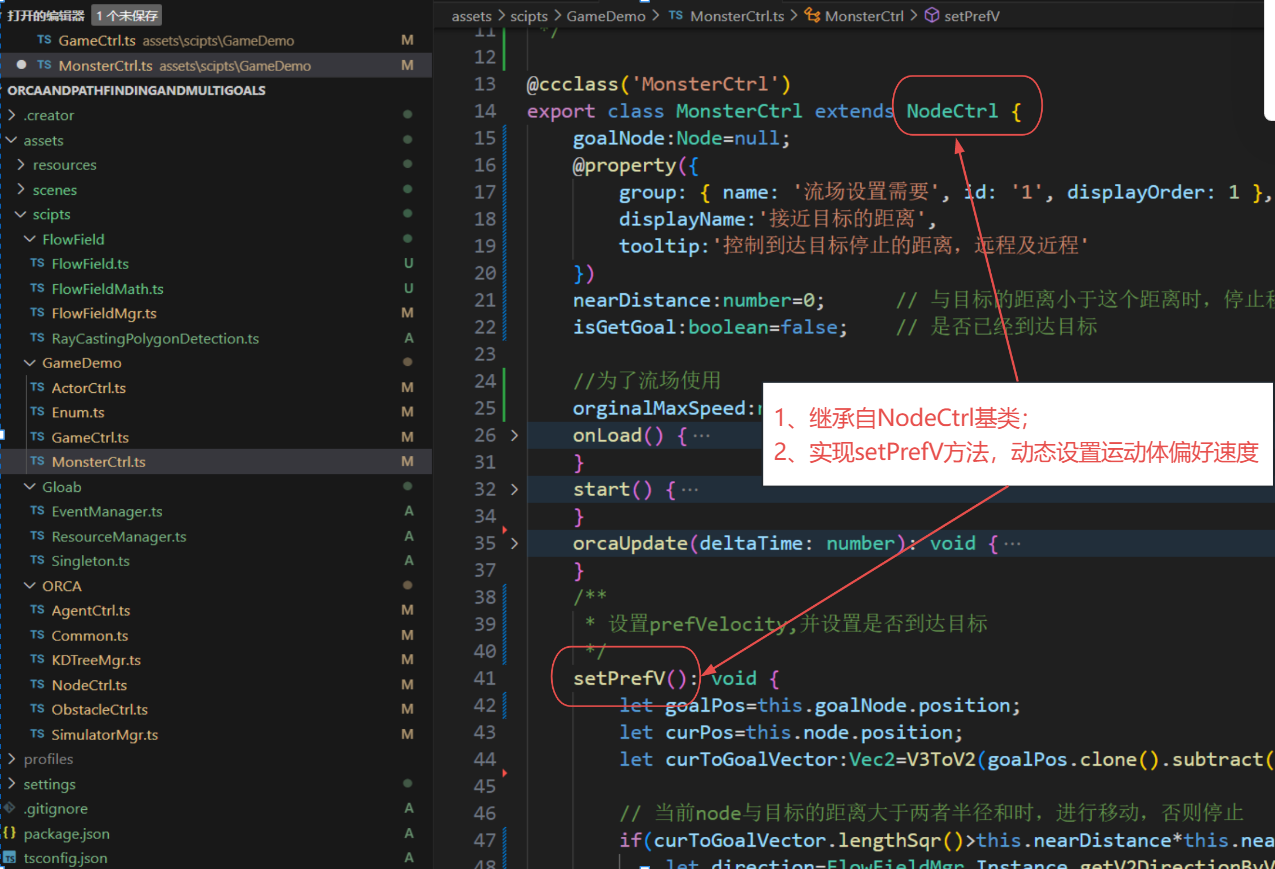1275x869 pixels.
Task: Click the tsconfig.json file icon
Action: point(9,858)
